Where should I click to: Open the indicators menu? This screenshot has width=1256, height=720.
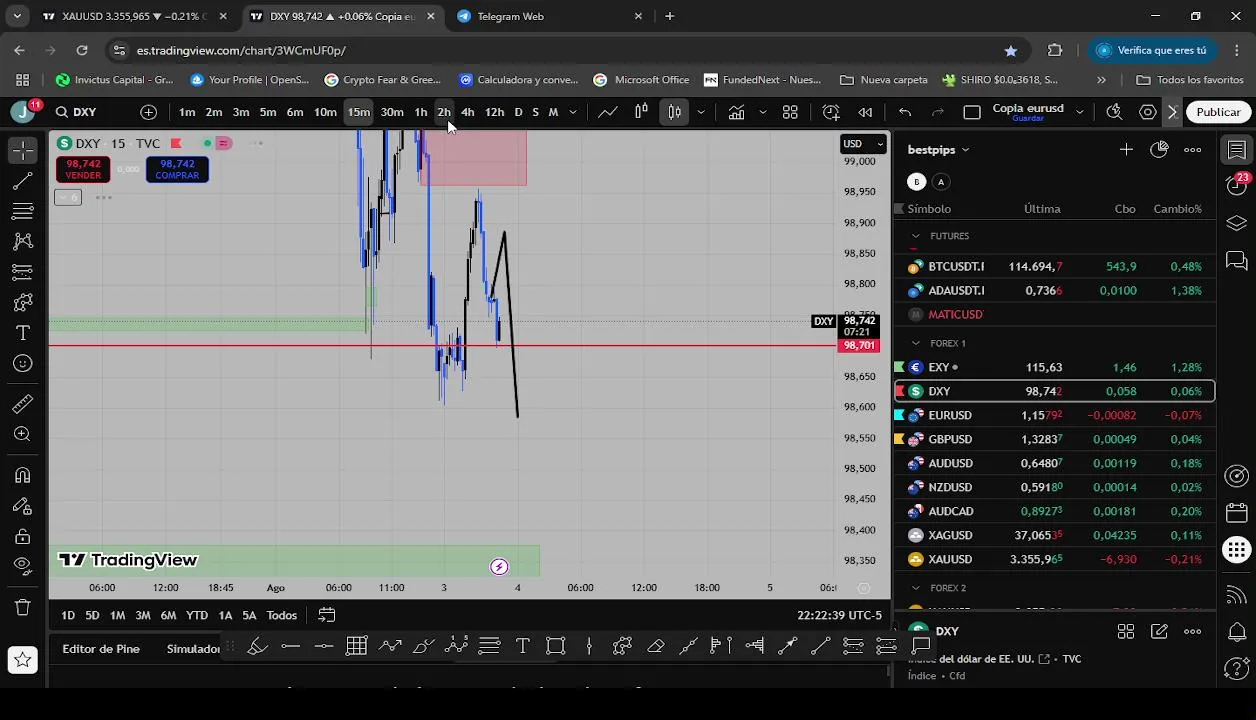click(736, 112)
